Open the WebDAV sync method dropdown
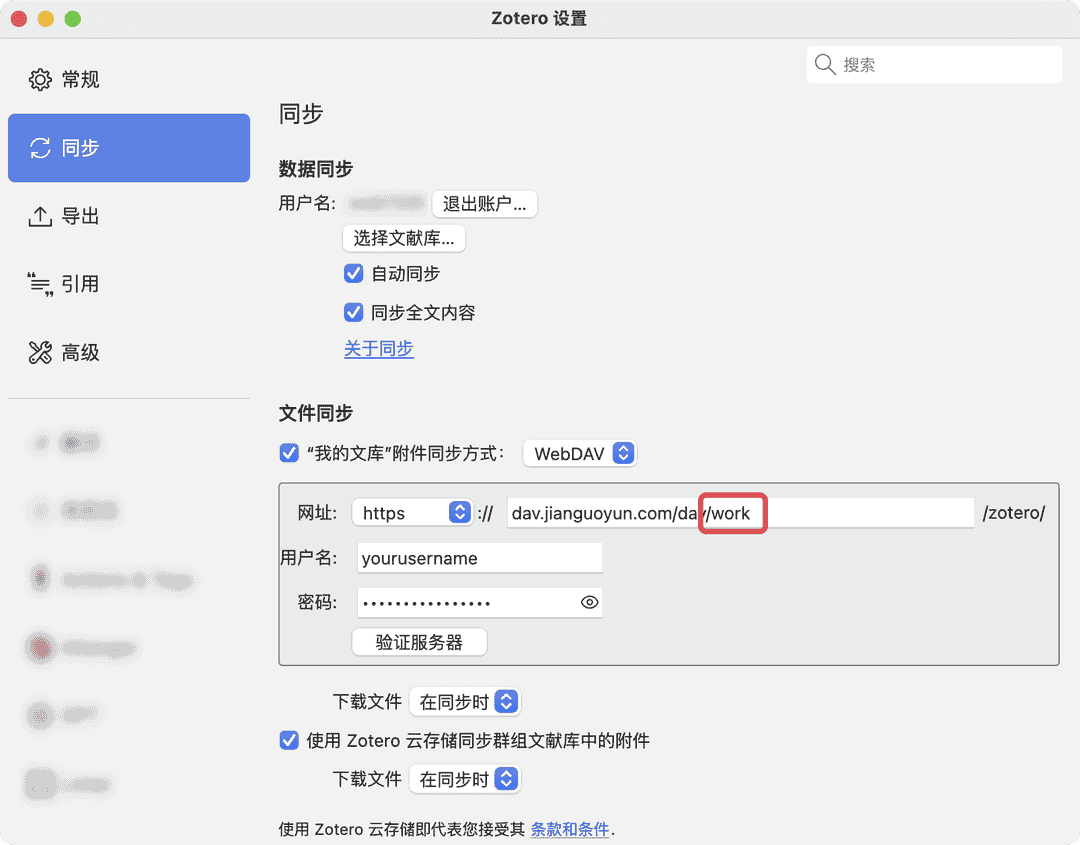Viewport: 1080px width, 845px height. point(579,452)
